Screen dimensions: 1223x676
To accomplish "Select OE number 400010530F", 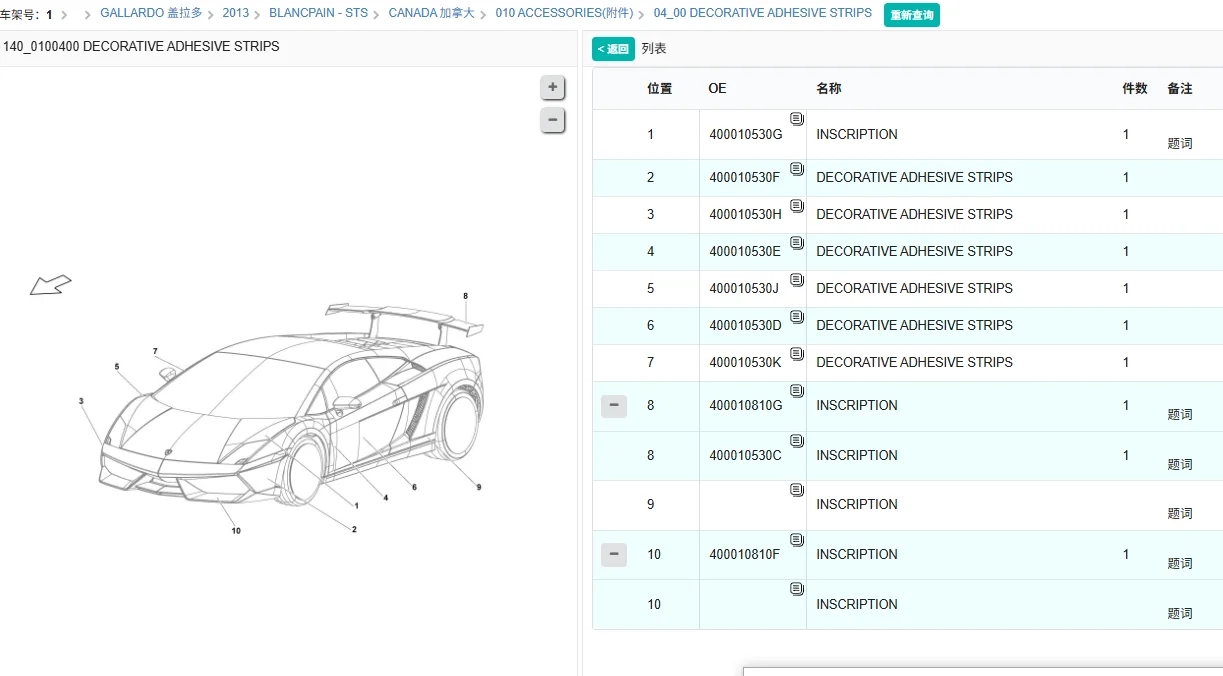I will coord(745,178).
